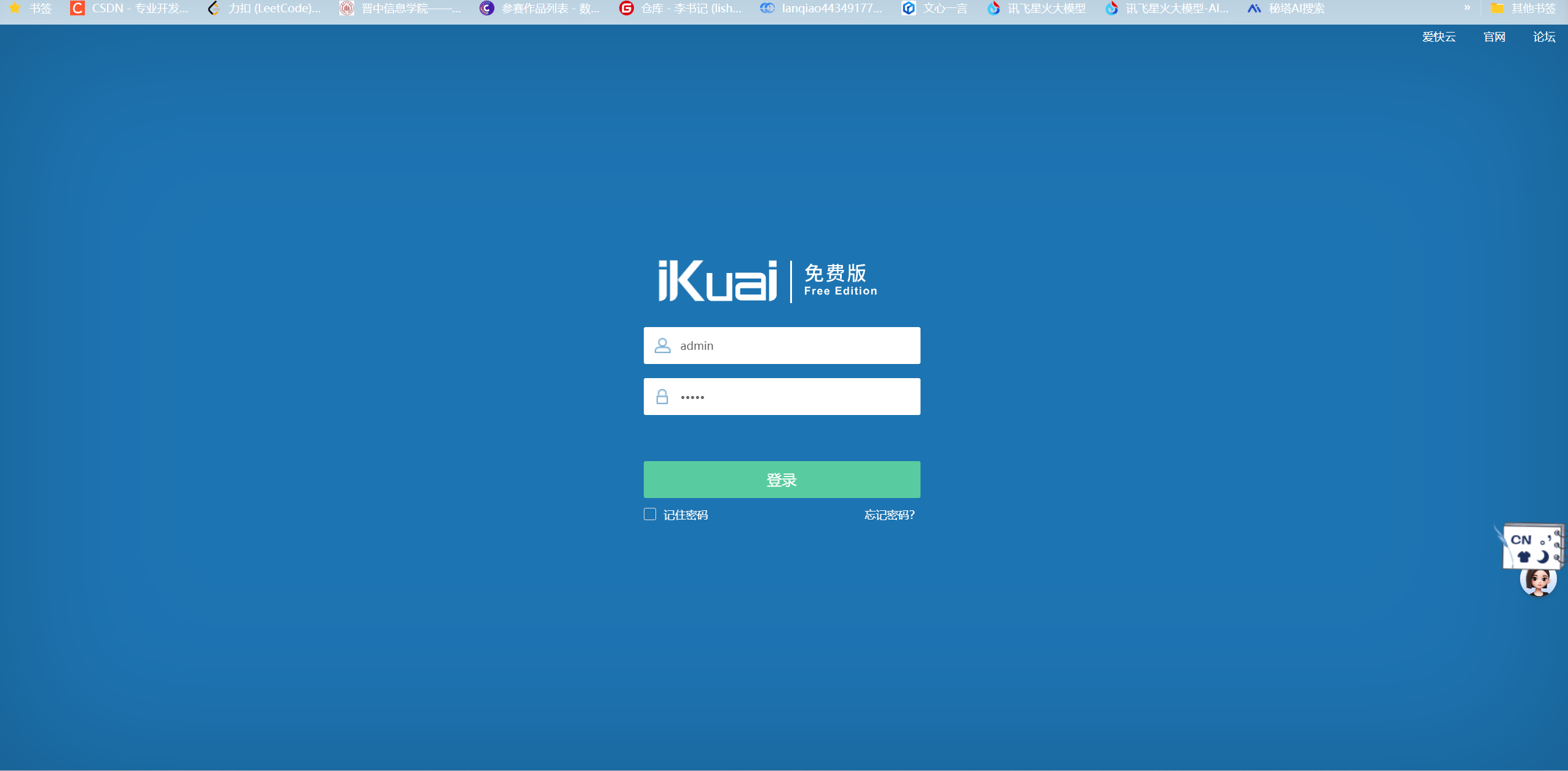The width and height of the screenshot is (1568, 771).
Task: Go to 论坛 link
Action: [1544, 37]
